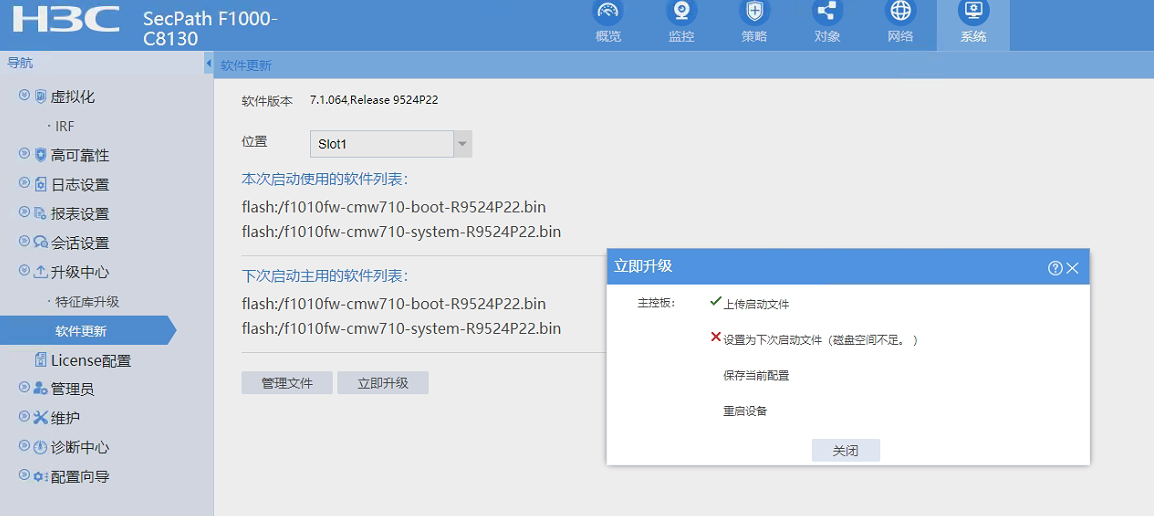Open License配置 navigation item
This screenshot has width=1154, height=516.
click(x=91, y=361)
